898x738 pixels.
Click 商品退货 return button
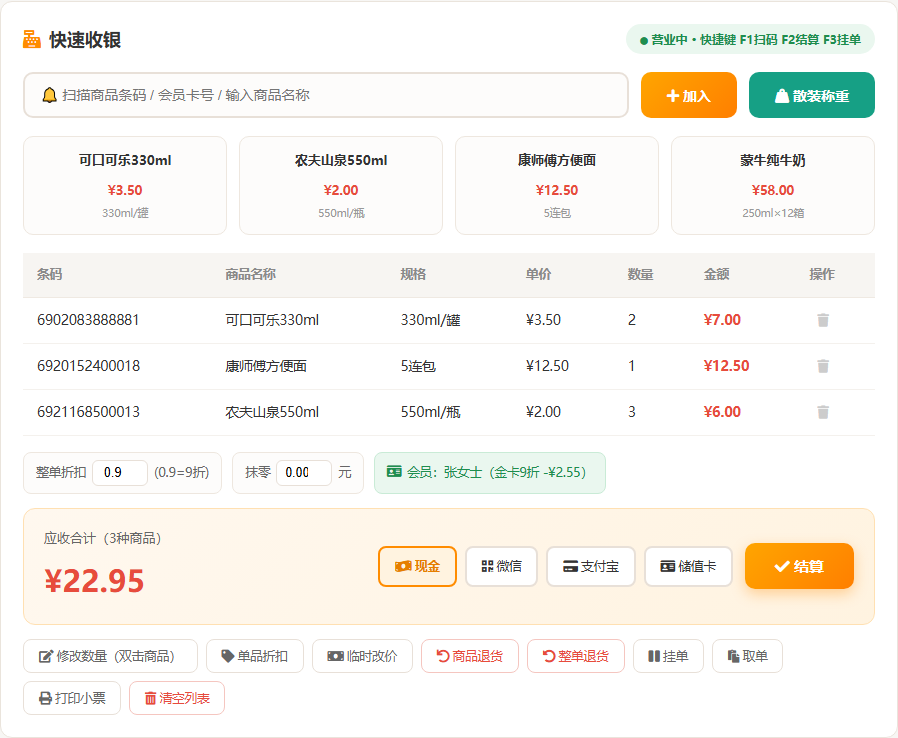click(x=470, y=656)
